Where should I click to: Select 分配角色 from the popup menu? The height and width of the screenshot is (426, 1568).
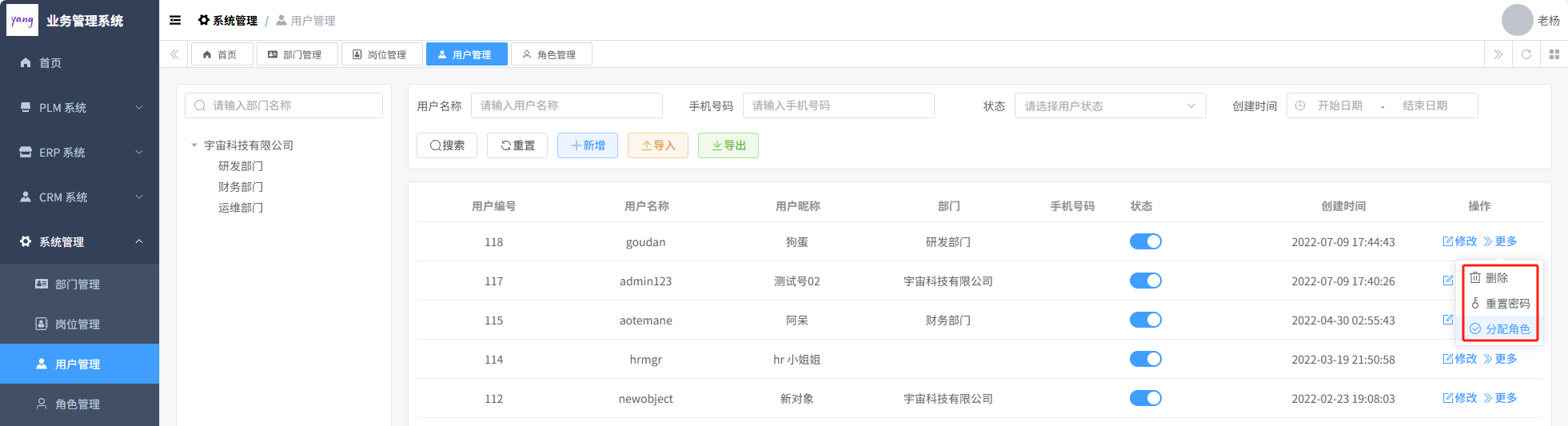1500,328
